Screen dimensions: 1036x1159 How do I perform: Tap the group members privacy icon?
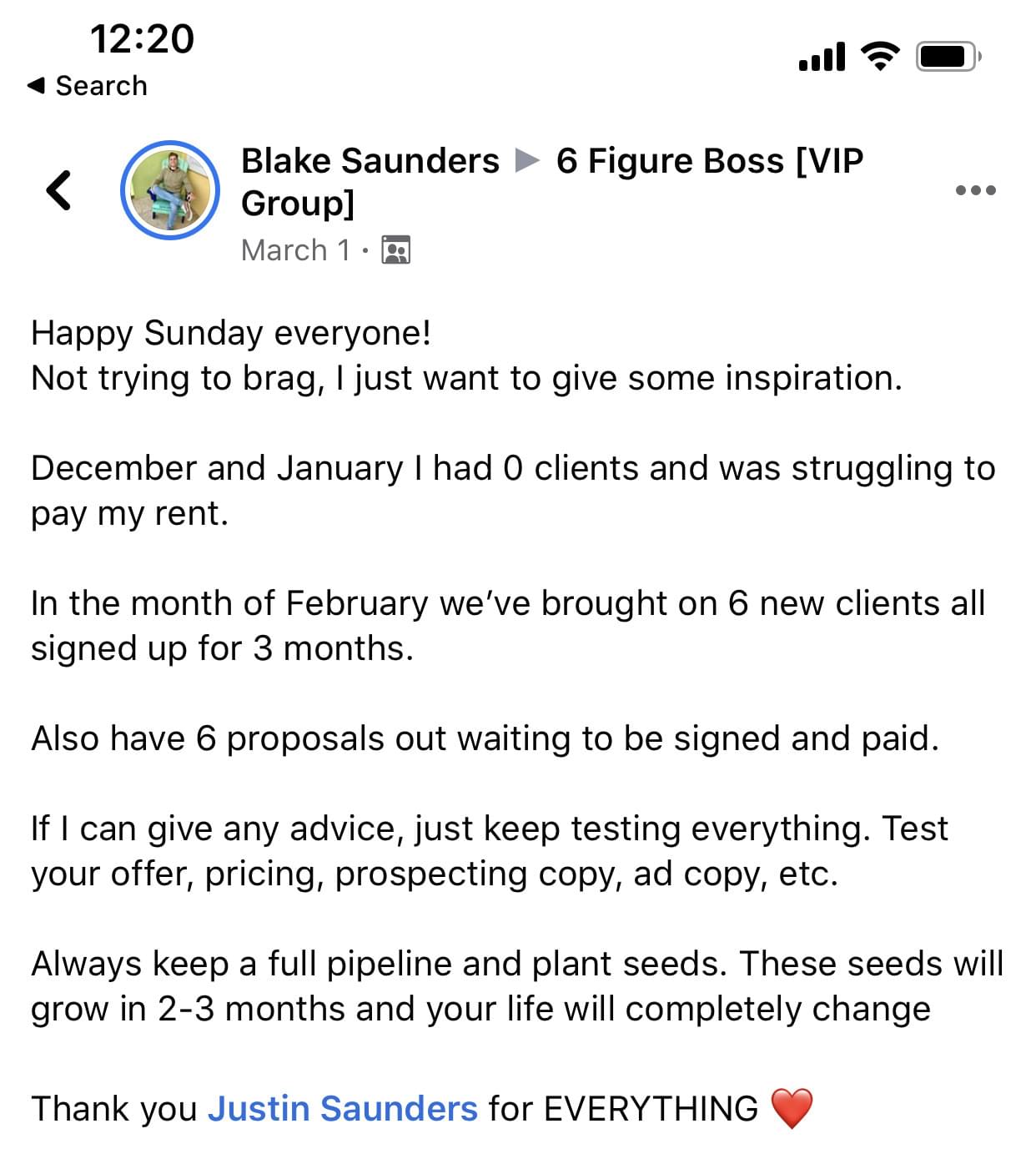tap(395, 249)
